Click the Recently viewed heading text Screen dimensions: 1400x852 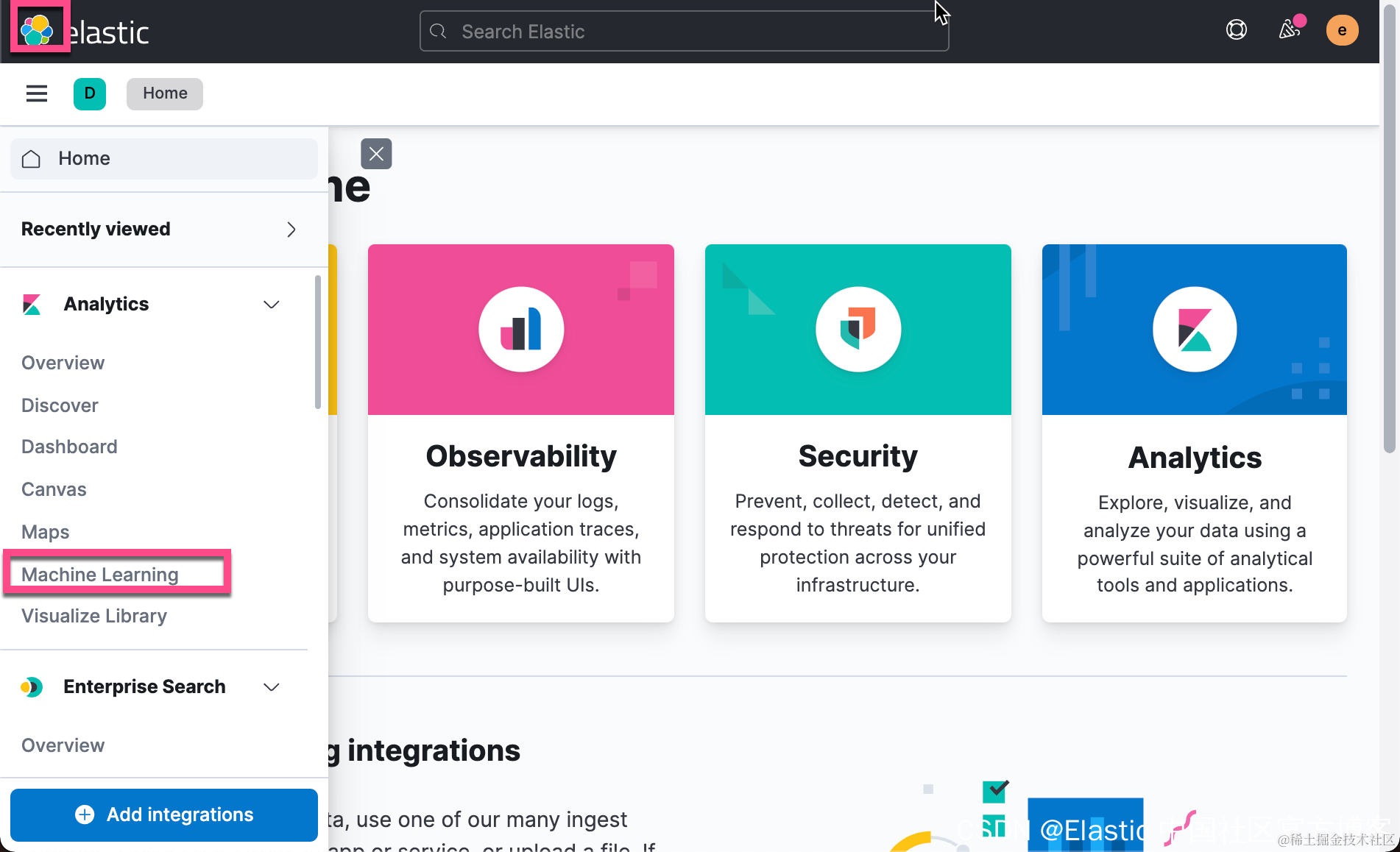click(96, 230)
